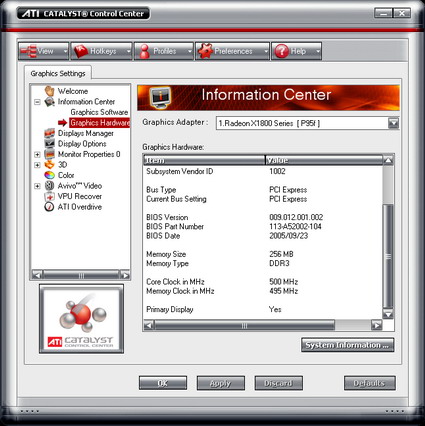
Task: Click the hardware list vertical scrollbar down arrow
Action: (388, 314)
